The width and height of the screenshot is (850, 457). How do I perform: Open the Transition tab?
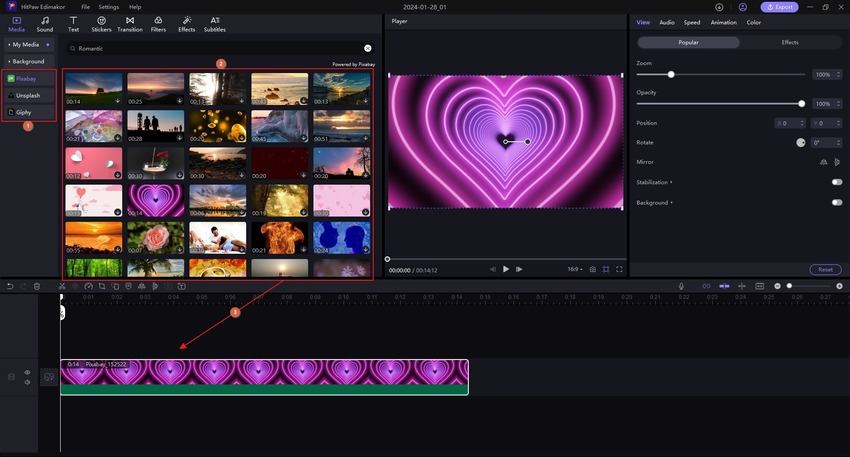130,24
